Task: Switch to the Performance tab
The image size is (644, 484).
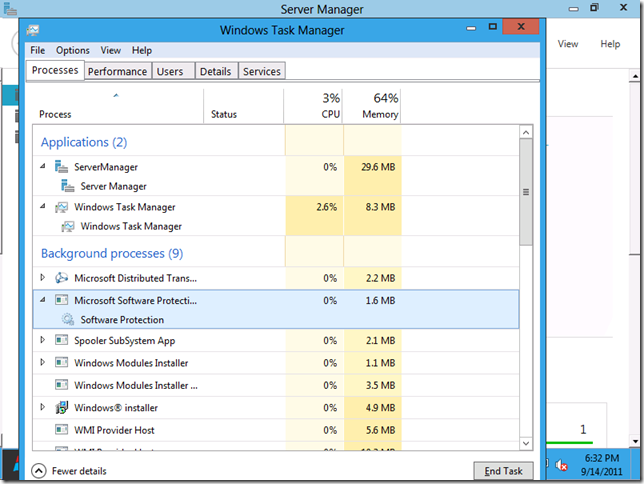Action: tap(117, 71)
